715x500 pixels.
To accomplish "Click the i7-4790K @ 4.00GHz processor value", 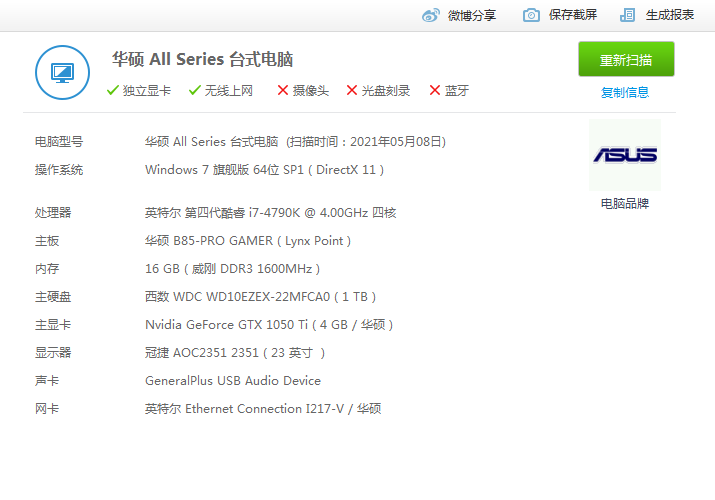I will click(271, 212).
